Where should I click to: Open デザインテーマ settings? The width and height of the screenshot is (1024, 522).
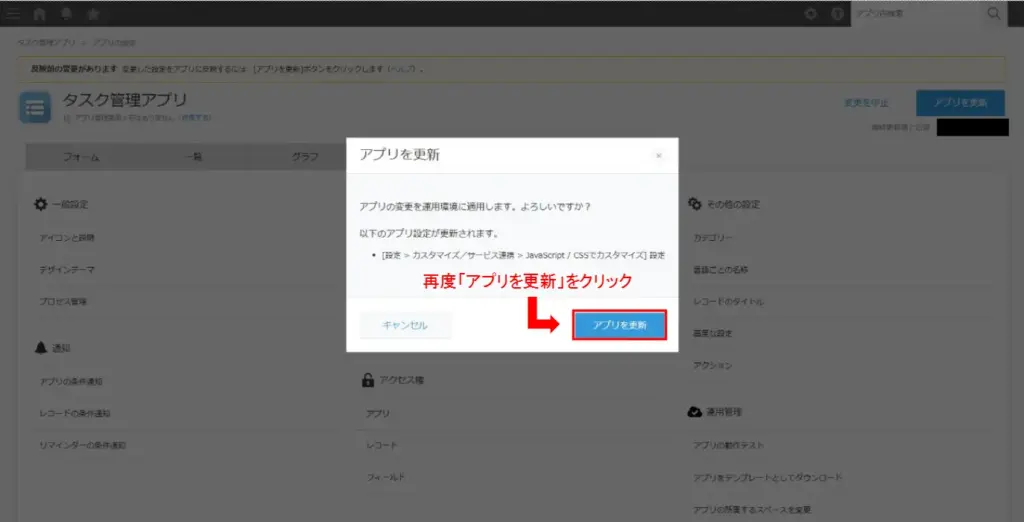(67, 270)
